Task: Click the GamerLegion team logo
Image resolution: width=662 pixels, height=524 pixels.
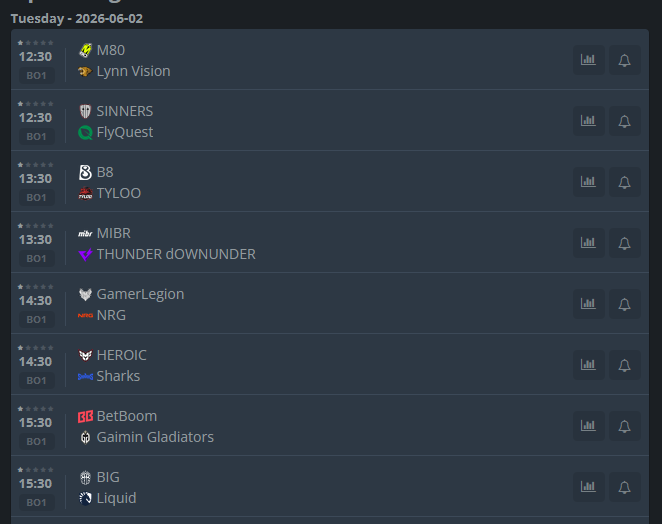Action: click(85, 294)
